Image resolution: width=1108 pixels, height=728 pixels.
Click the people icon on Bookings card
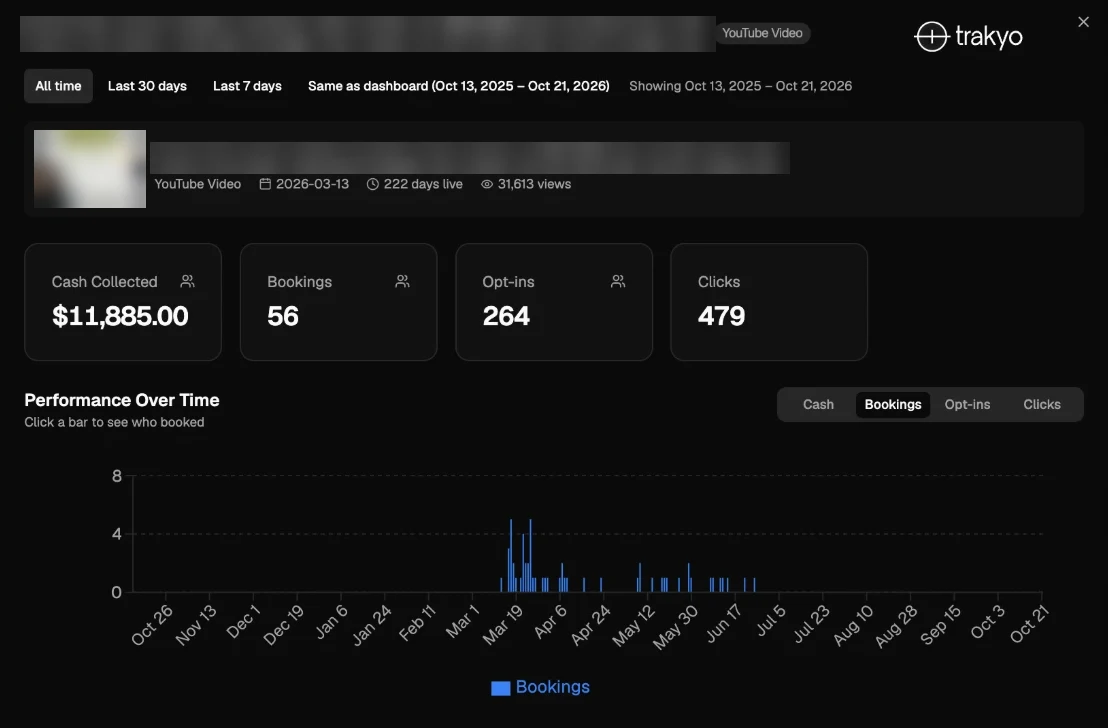coord(402,281)
